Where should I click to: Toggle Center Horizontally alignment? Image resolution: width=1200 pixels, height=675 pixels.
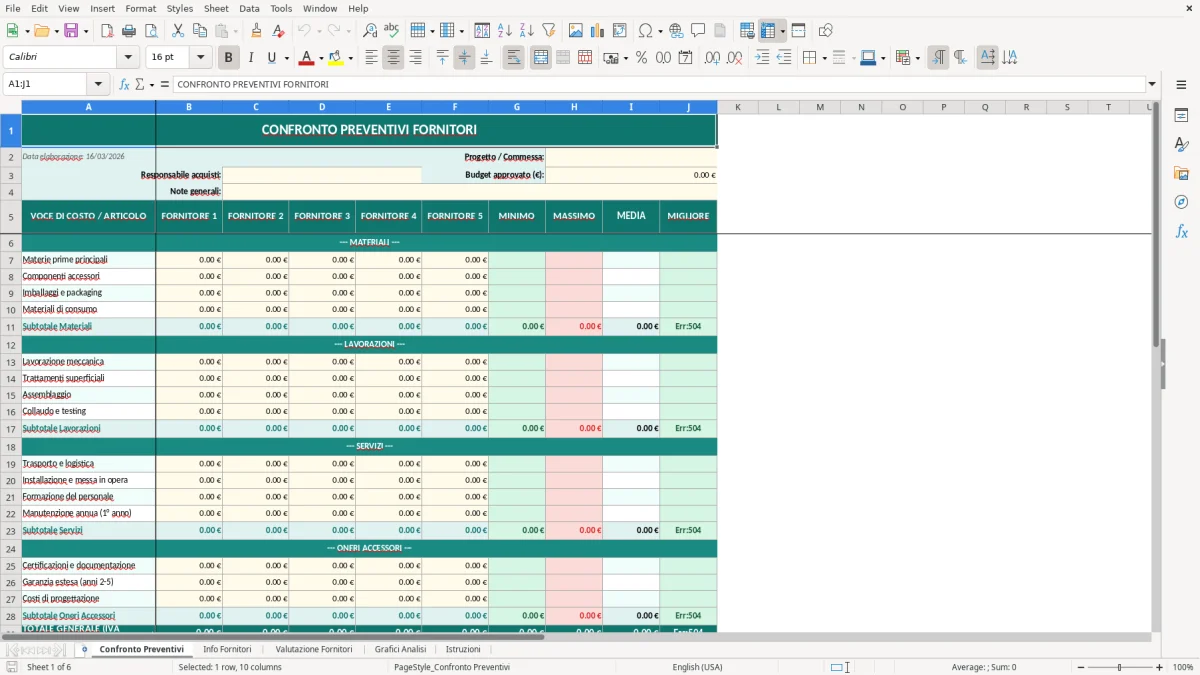[x=393, y=58]
